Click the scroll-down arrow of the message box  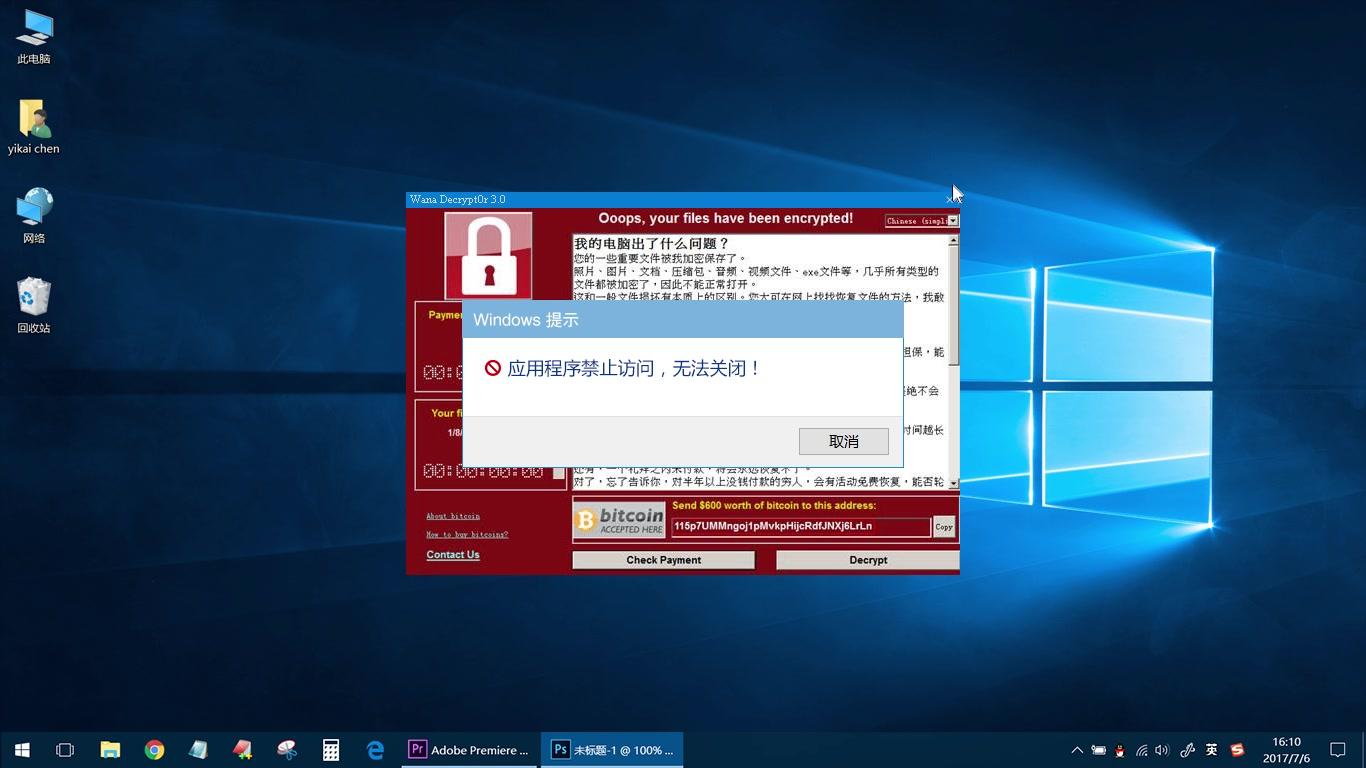[x=953, y=483]
